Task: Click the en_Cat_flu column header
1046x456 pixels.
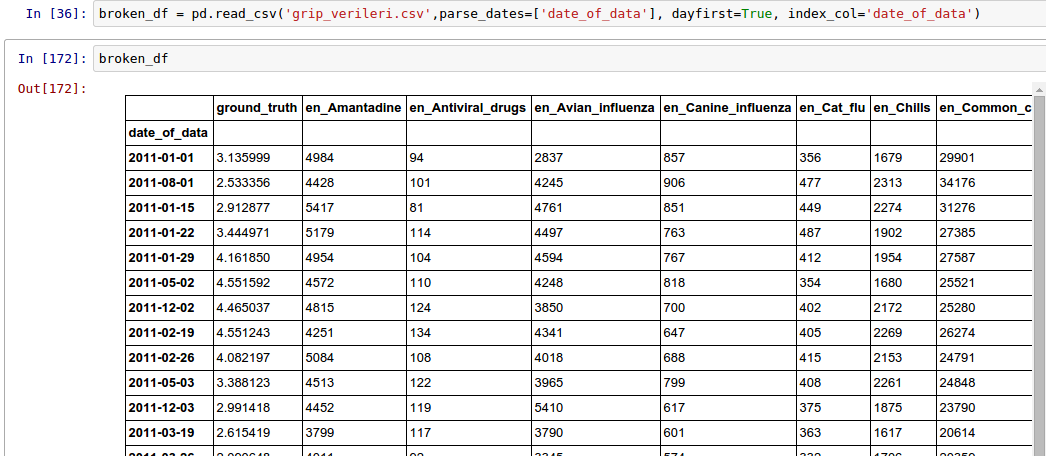Action: click(x=832, y=108)
